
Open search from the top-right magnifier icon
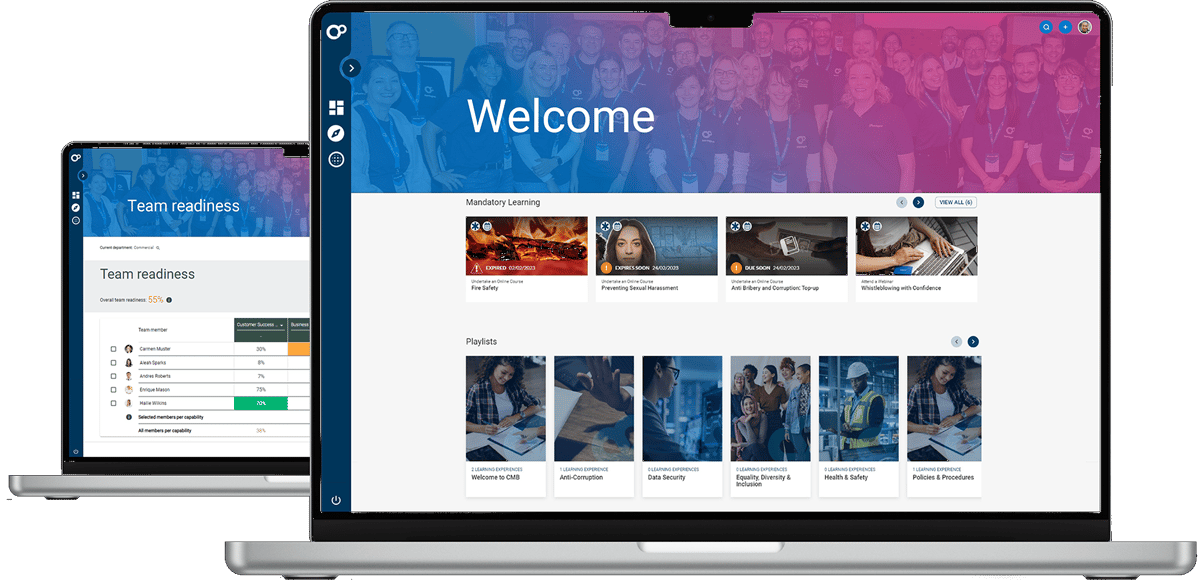[x=1044, y=27]
